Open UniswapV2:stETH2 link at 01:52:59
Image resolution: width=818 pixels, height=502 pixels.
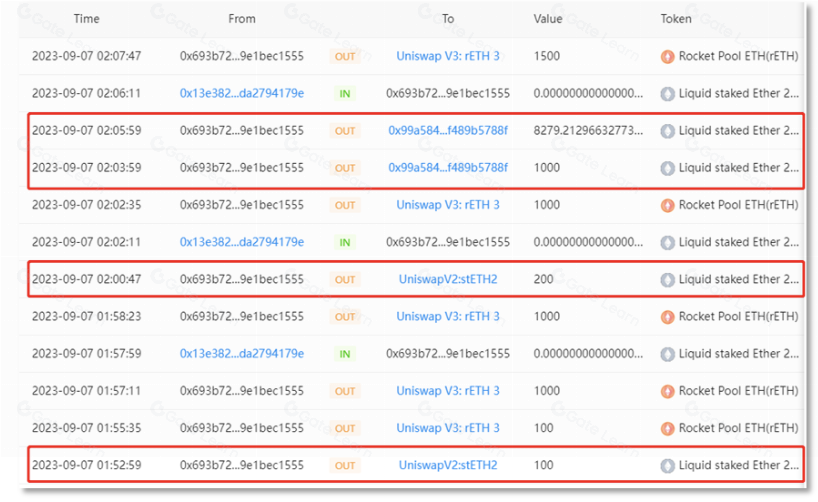pyautogui.click(x=448, y=465)
